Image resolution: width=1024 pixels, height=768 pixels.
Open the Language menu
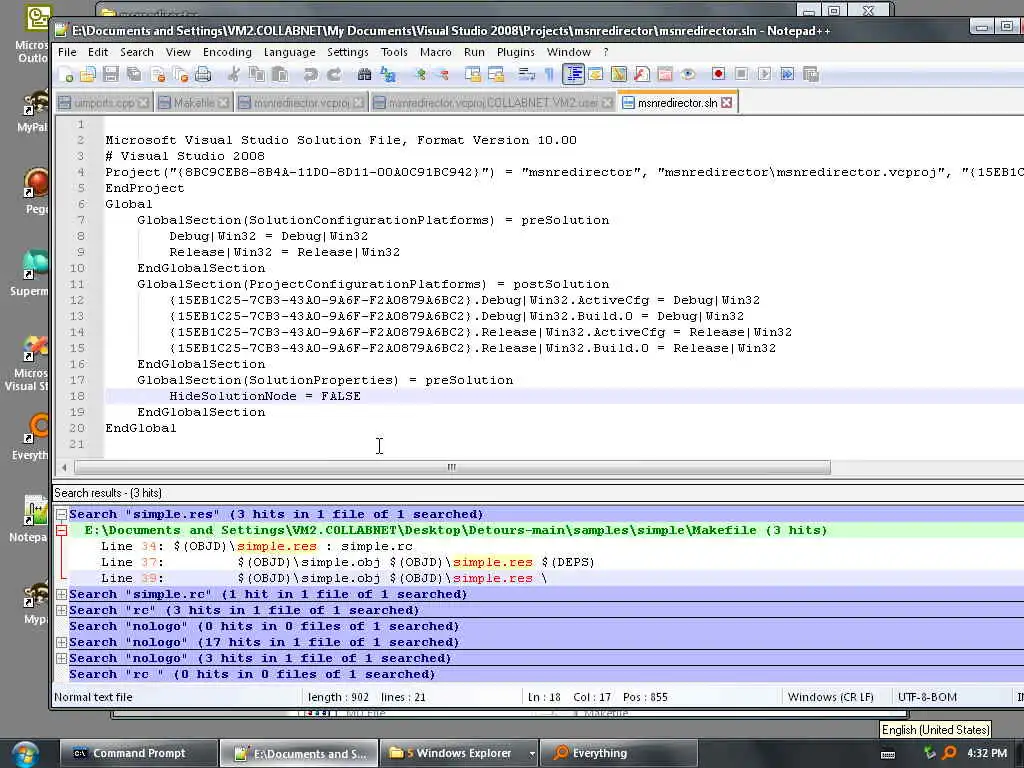(x=289, y=52)
